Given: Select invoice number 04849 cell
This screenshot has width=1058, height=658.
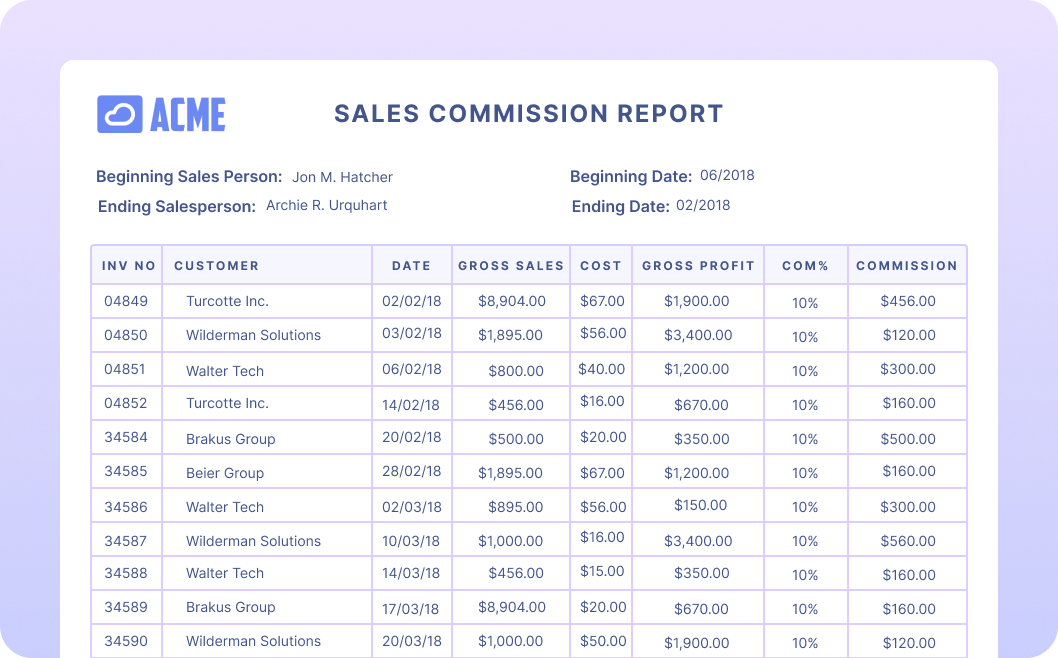Looking at the screenshot, I should tap(126, 301).
